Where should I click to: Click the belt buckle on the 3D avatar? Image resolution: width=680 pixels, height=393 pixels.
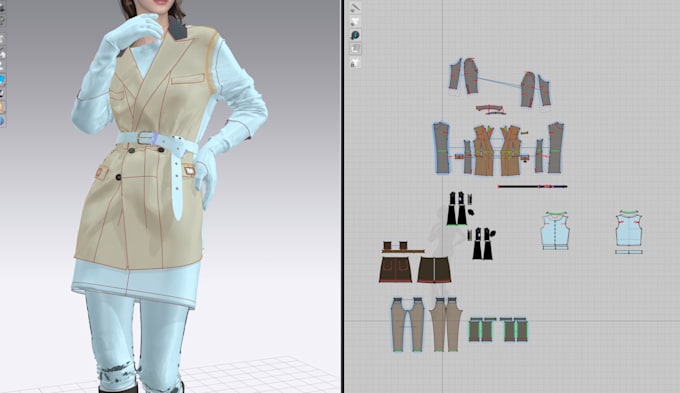146,138
